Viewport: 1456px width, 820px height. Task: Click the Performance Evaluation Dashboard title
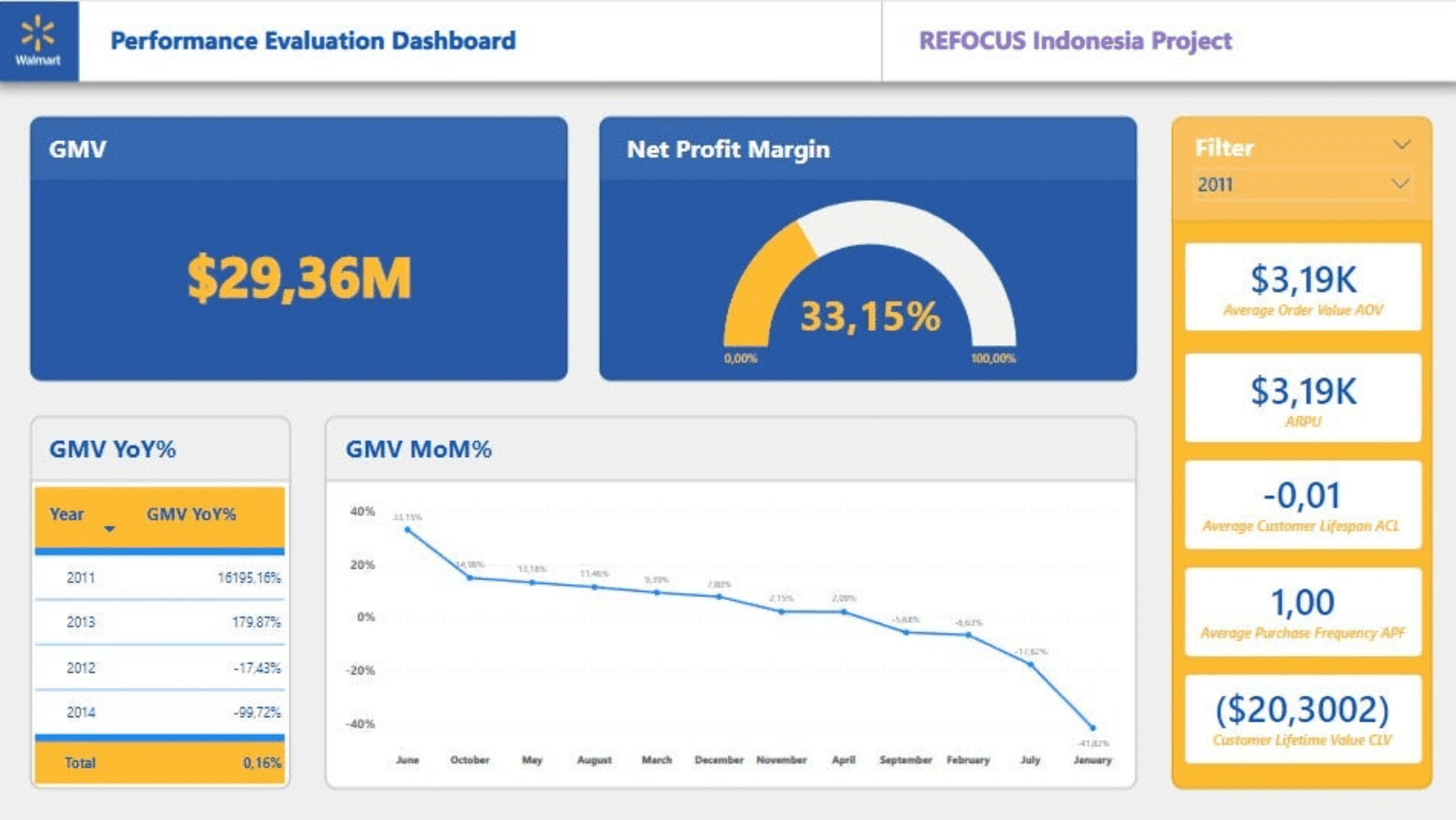click(x=313, y=41)
